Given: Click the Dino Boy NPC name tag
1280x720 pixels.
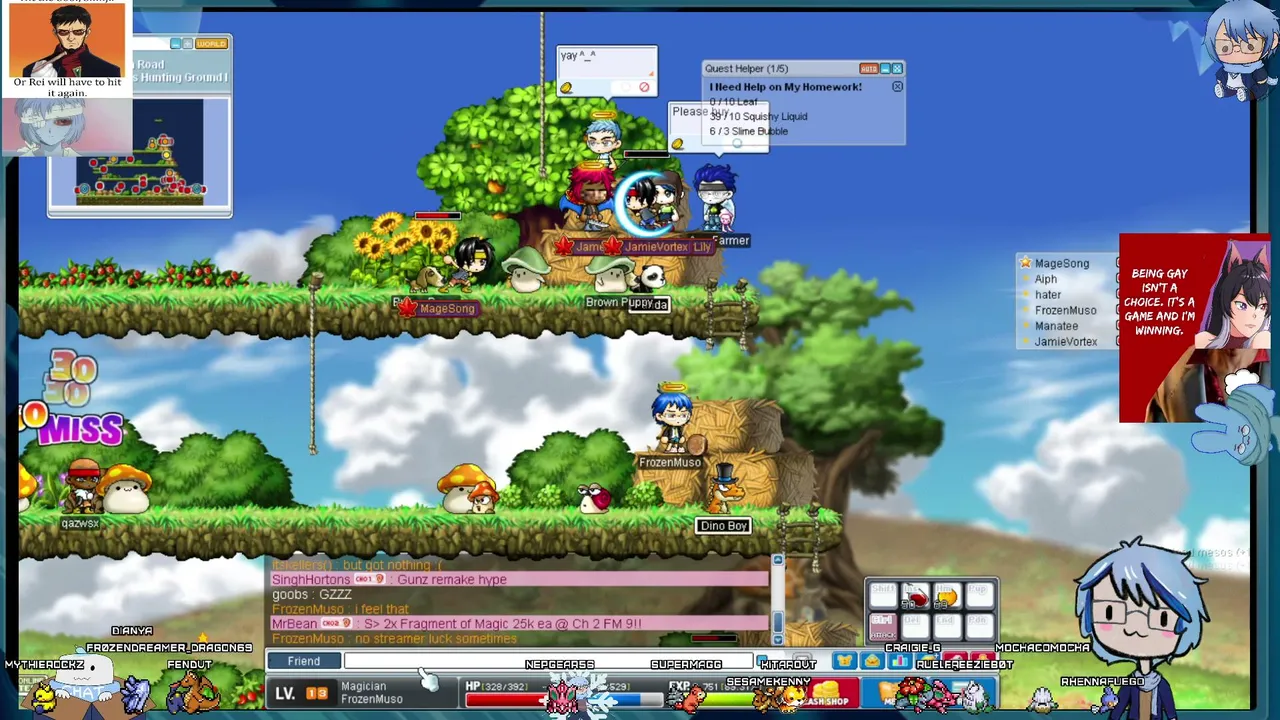Looking at the screenshot, I should [x=724, y=526].
